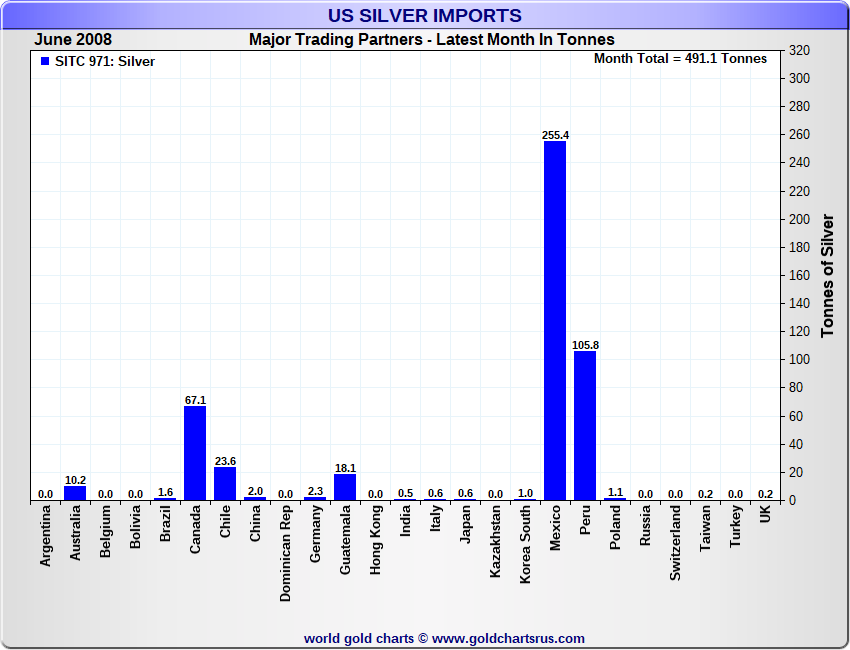Click the SITC 971: Silver legend text
This screenshot has height=650, width=850.
click(105, 62)
